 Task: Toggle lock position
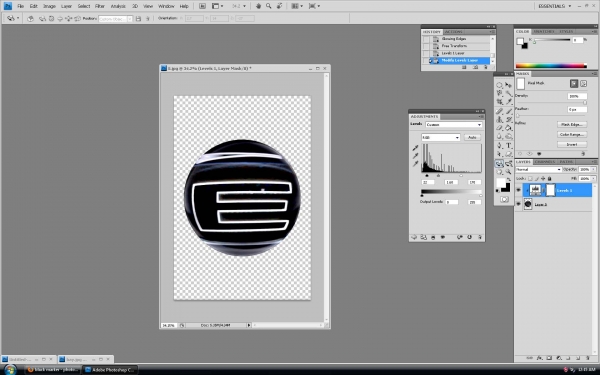tap(543, 178)
